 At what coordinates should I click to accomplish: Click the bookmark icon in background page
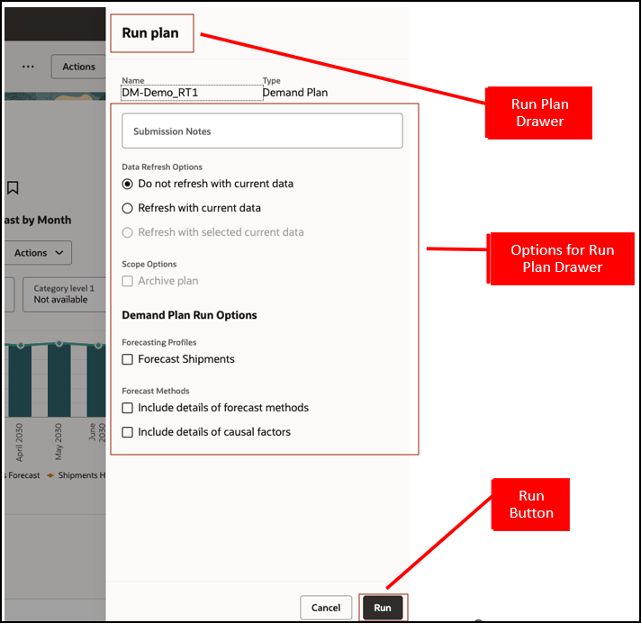pos(13,188)
